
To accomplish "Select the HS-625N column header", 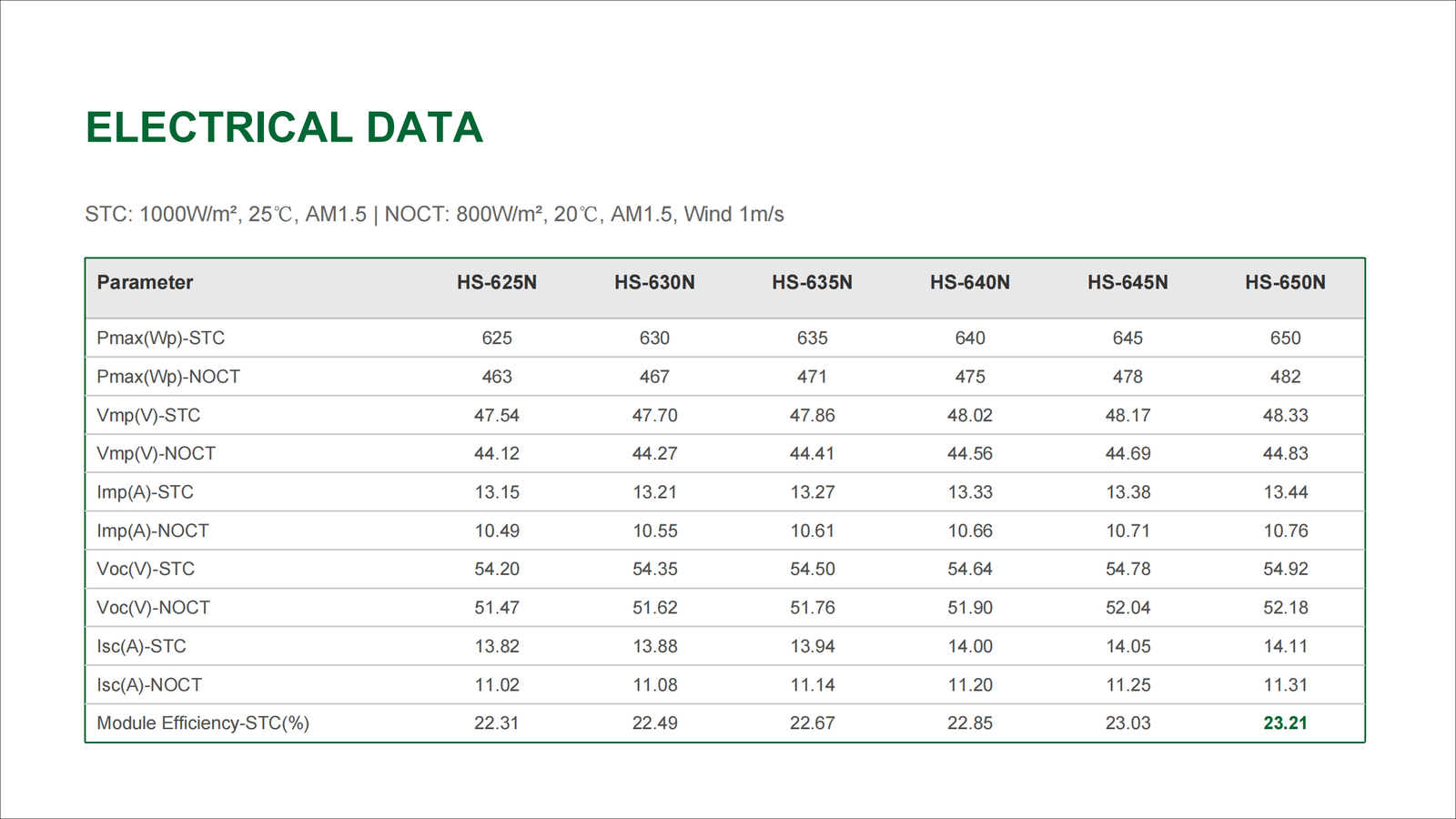I will [497, 283].
